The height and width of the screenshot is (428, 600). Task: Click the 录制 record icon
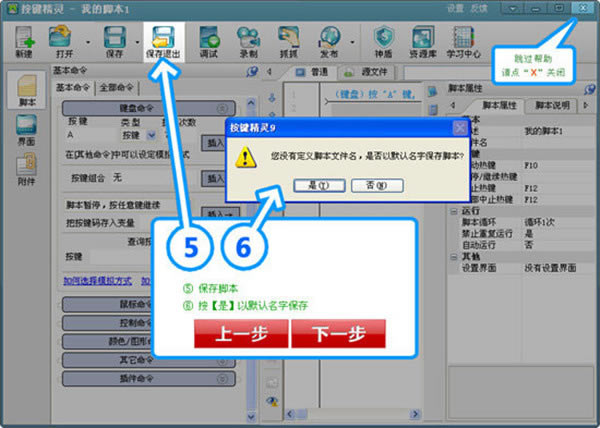(248, 42)
